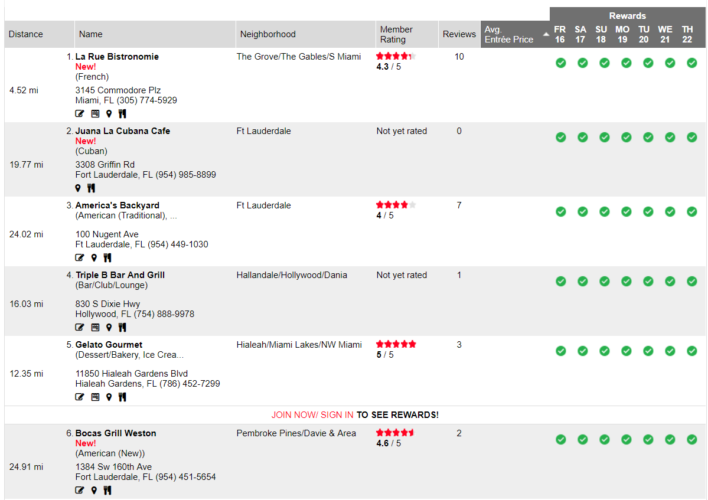Click the SA 17 rewards day header

(580, 34)
